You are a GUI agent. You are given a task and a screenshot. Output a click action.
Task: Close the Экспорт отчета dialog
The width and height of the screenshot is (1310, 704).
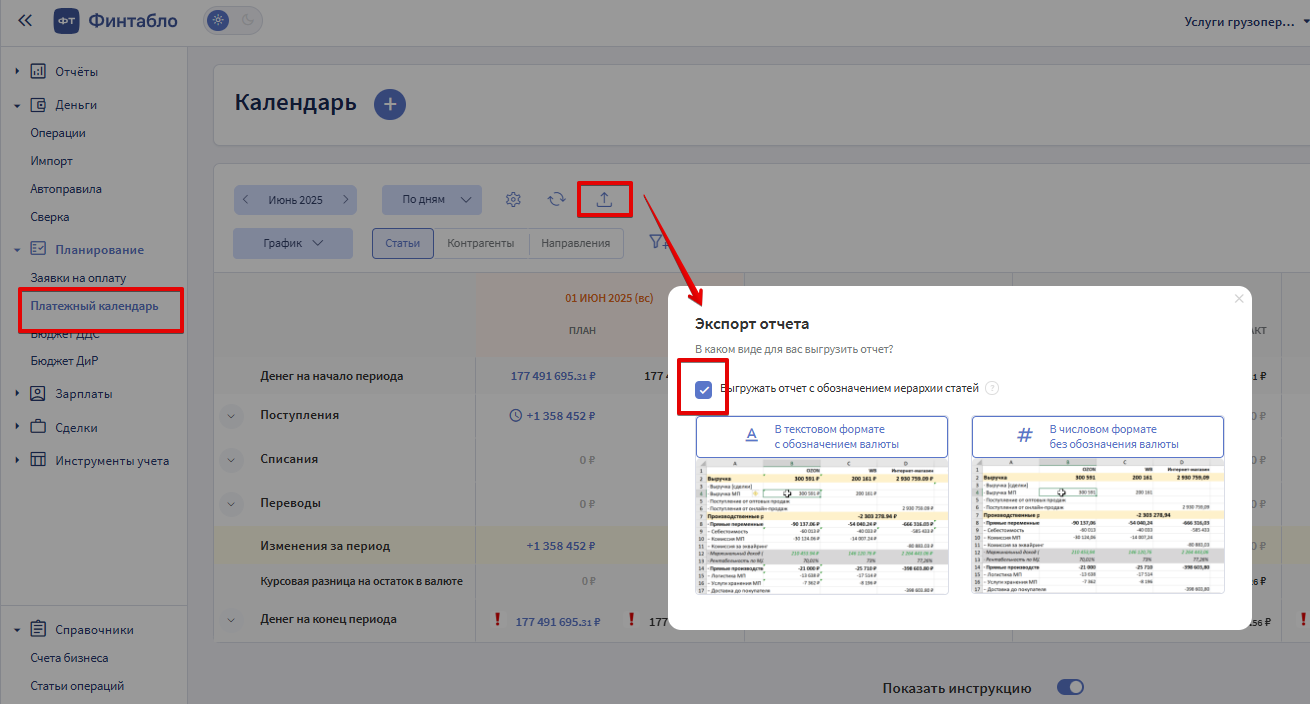(x=1239, y=298)
